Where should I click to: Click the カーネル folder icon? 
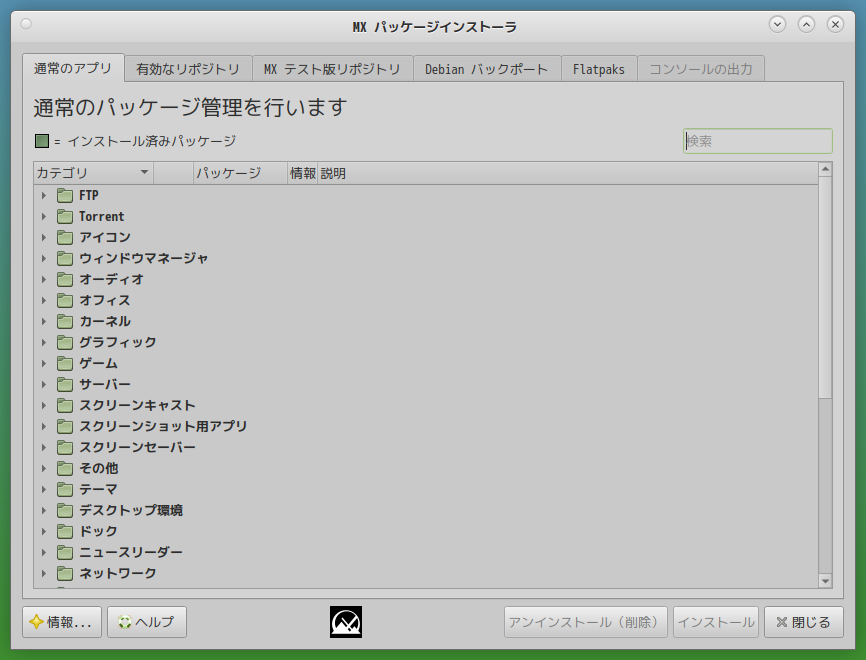(x=65, y=321)
